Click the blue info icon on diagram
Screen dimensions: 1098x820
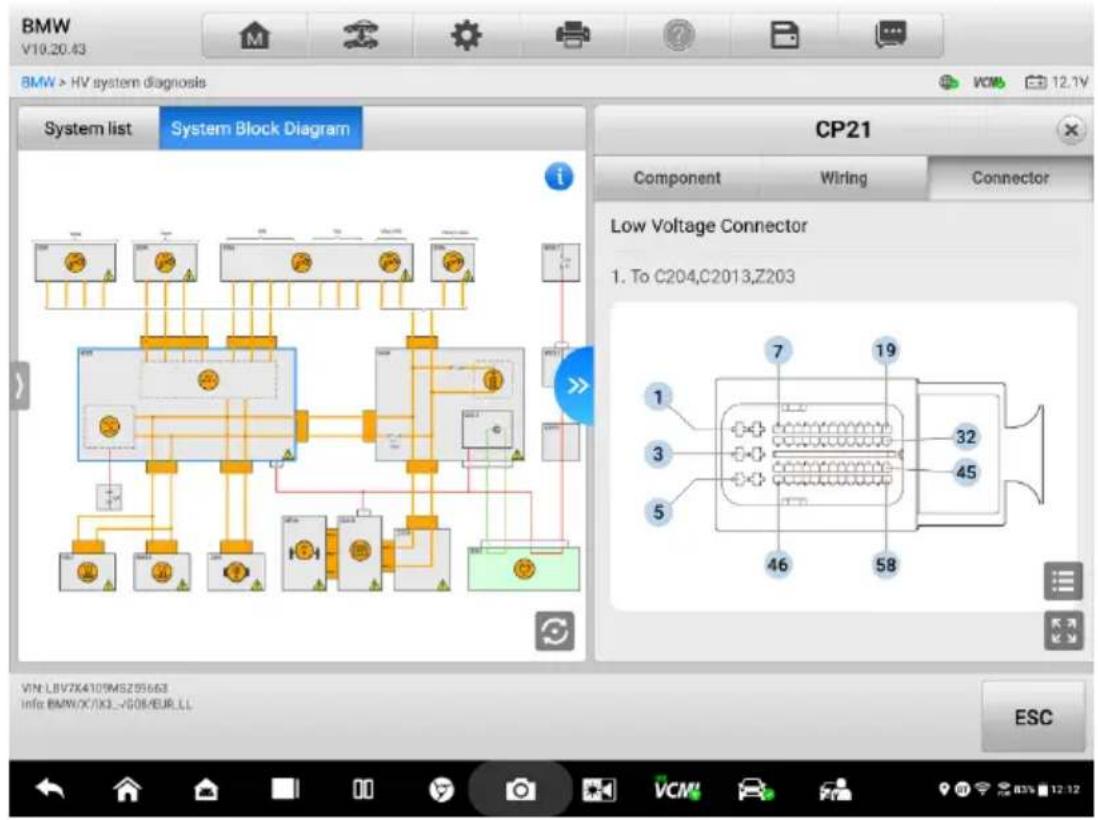click(x=559, y=176)
